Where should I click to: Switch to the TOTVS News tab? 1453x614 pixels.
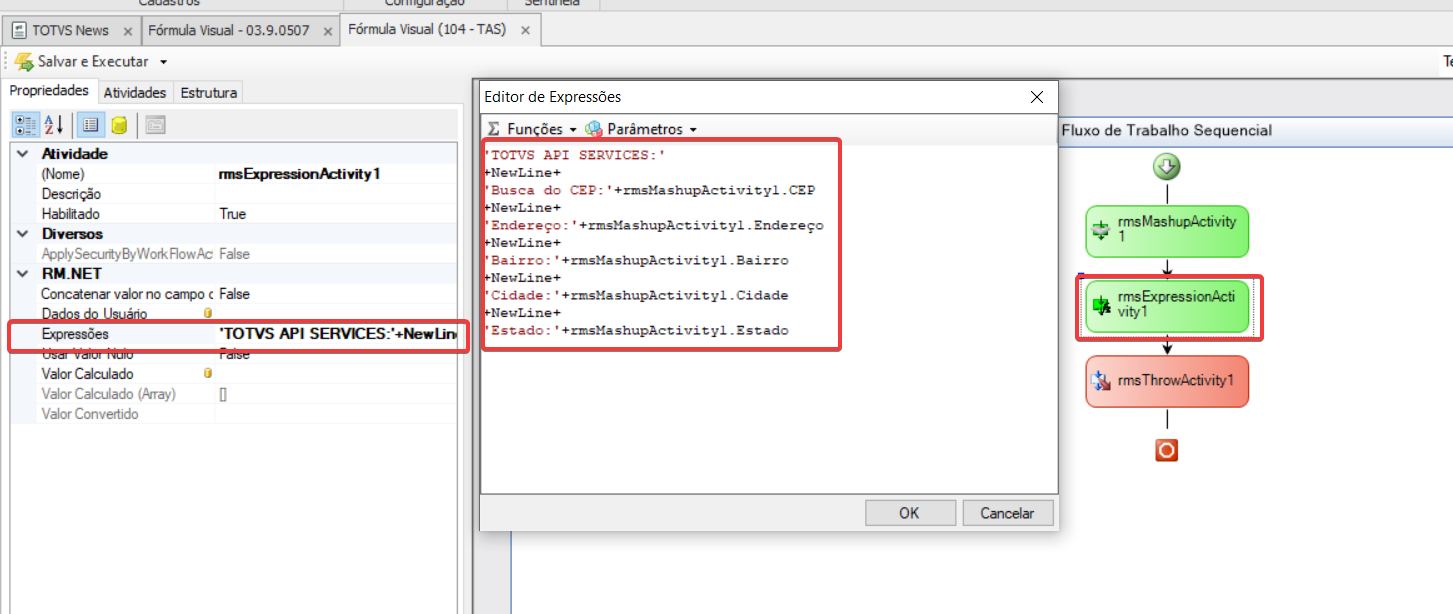70,31
